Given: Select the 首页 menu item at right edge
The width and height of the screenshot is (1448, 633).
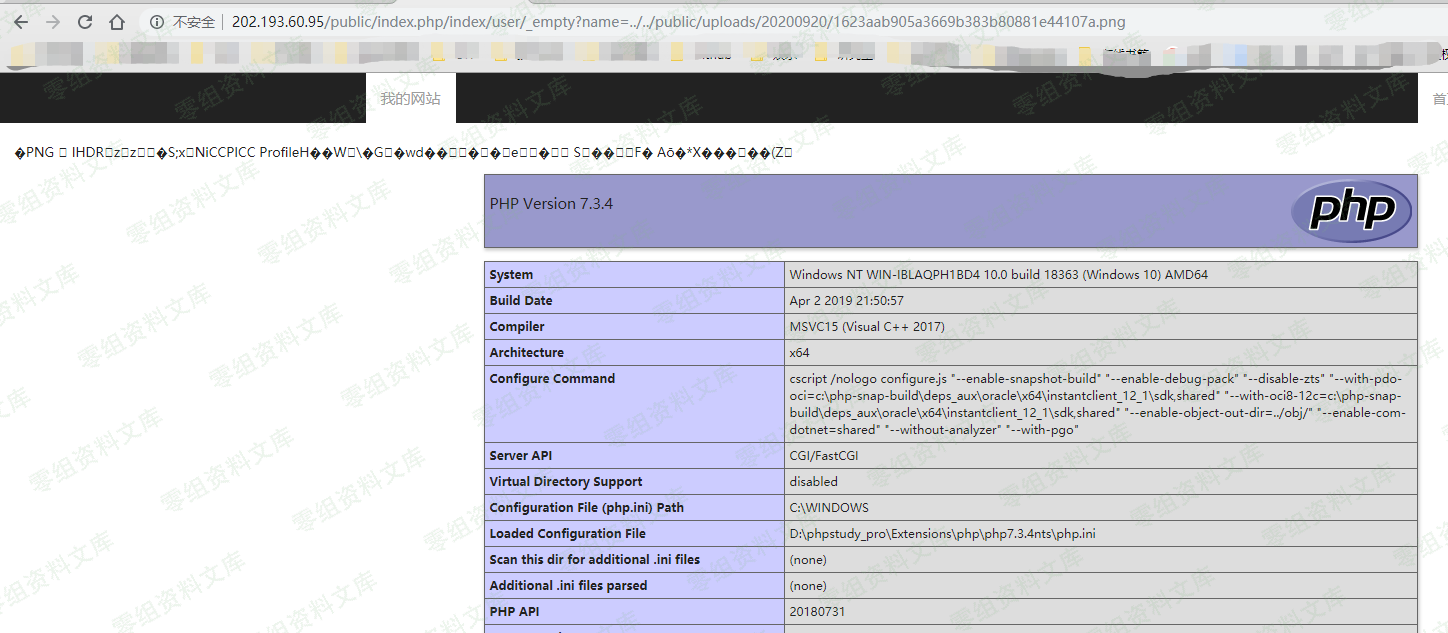Looking at the screenshot, I should coord(1439,99).
